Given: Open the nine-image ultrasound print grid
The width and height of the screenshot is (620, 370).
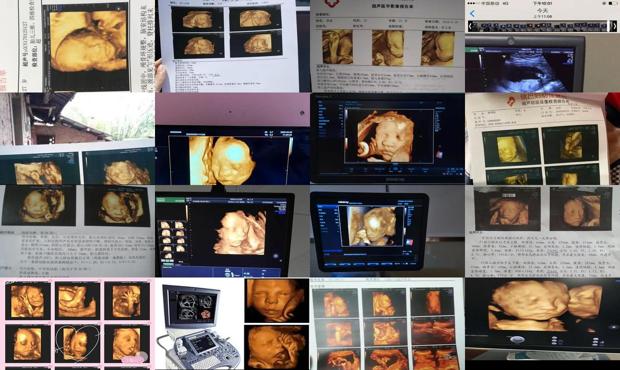Looking at the screenshot, I should 387,324.
